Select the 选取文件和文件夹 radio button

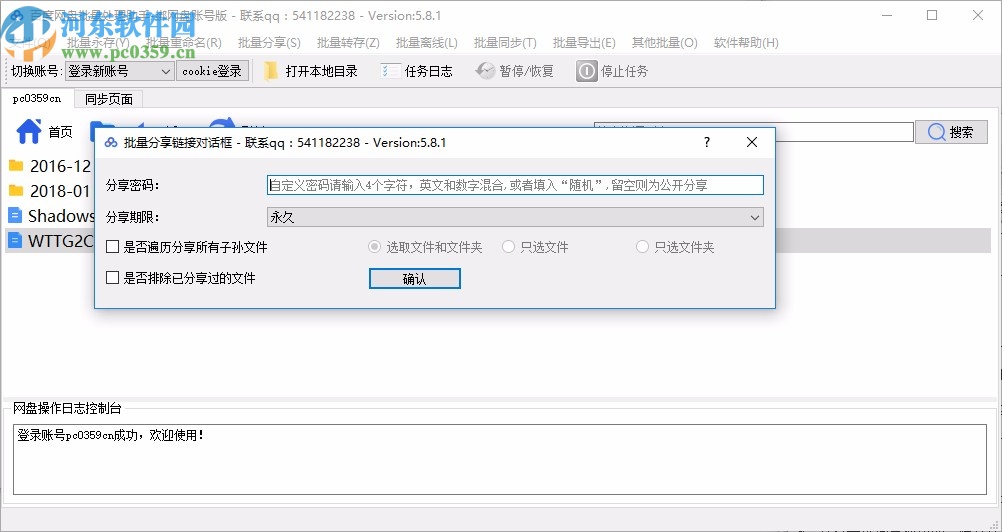click(x=374, y=247)
